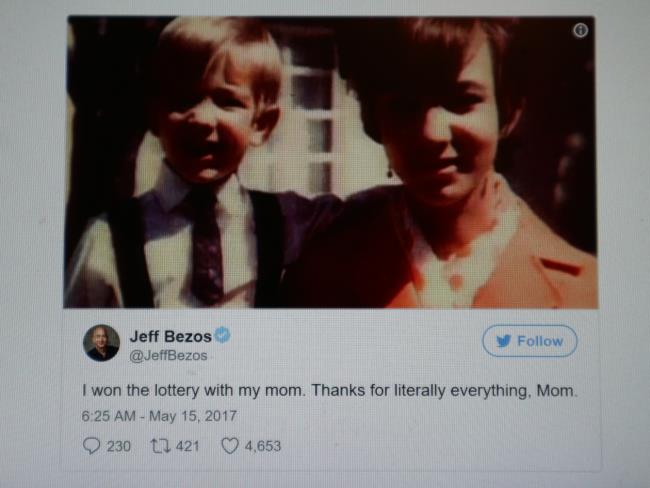The image size is (650, 488).
Task: Click the Follow label text
Action: coord(540,341)
